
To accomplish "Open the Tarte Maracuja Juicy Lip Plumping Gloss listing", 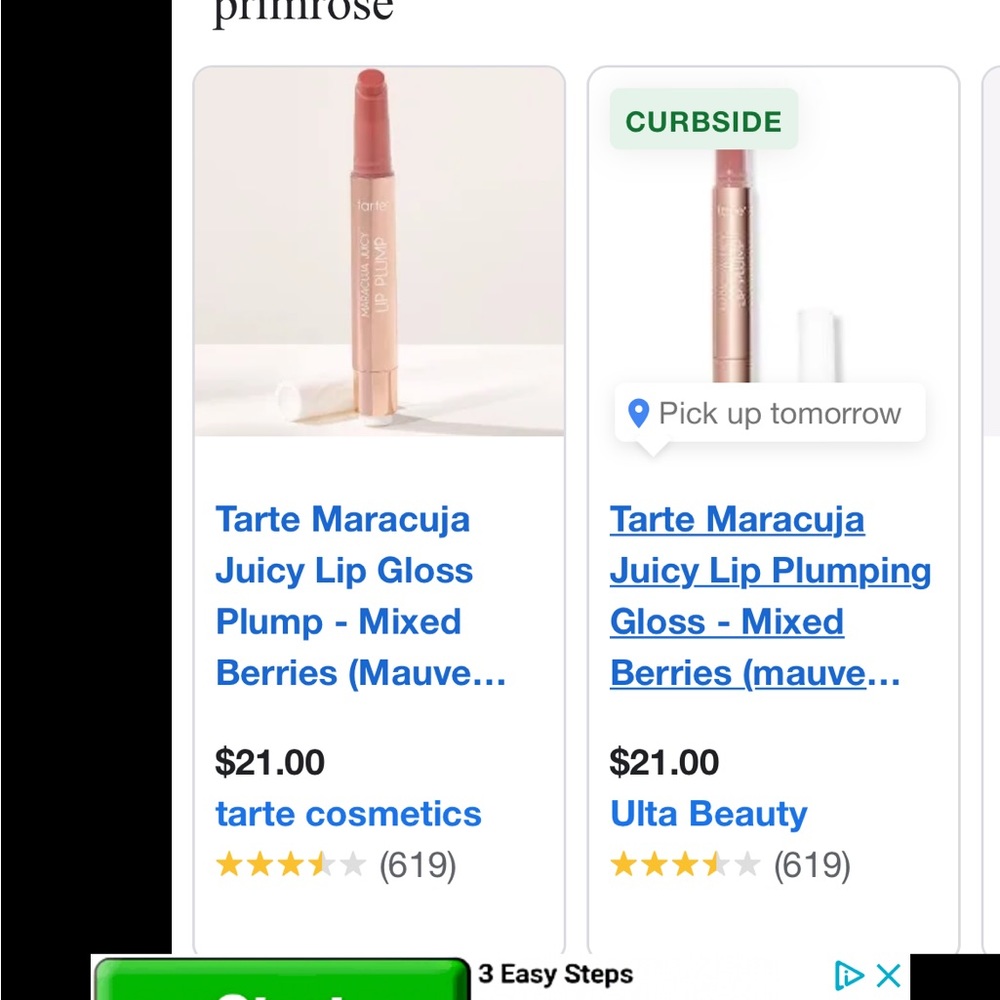I will pyautogui.click(x=769, y=596).
